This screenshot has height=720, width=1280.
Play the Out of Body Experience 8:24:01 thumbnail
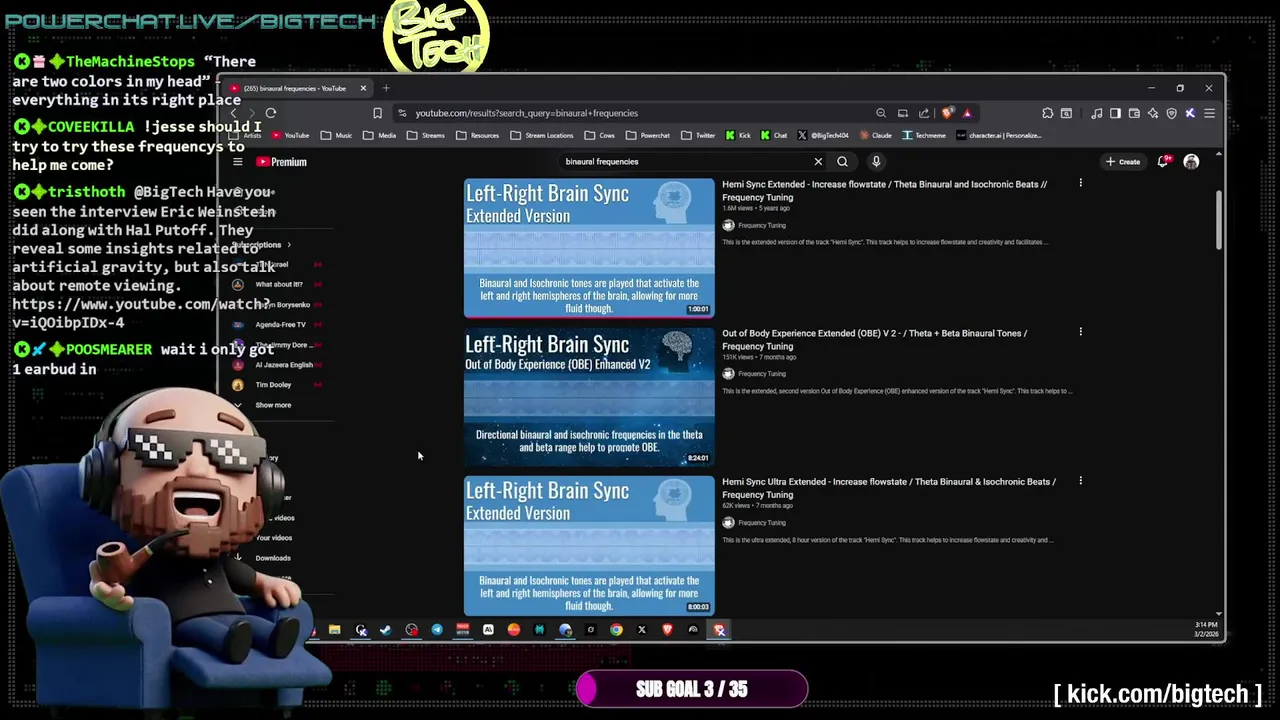pos(589,397)
